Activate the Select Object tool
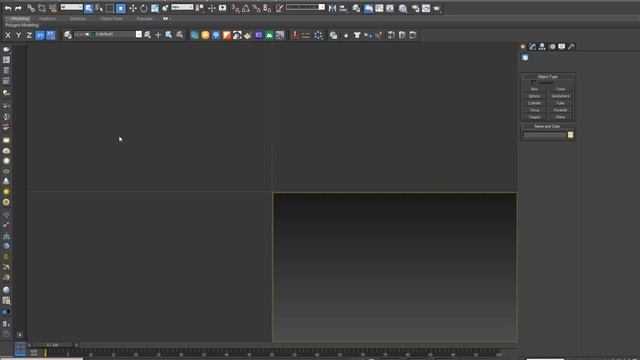The image size is (640, 360). coord(89,8)
